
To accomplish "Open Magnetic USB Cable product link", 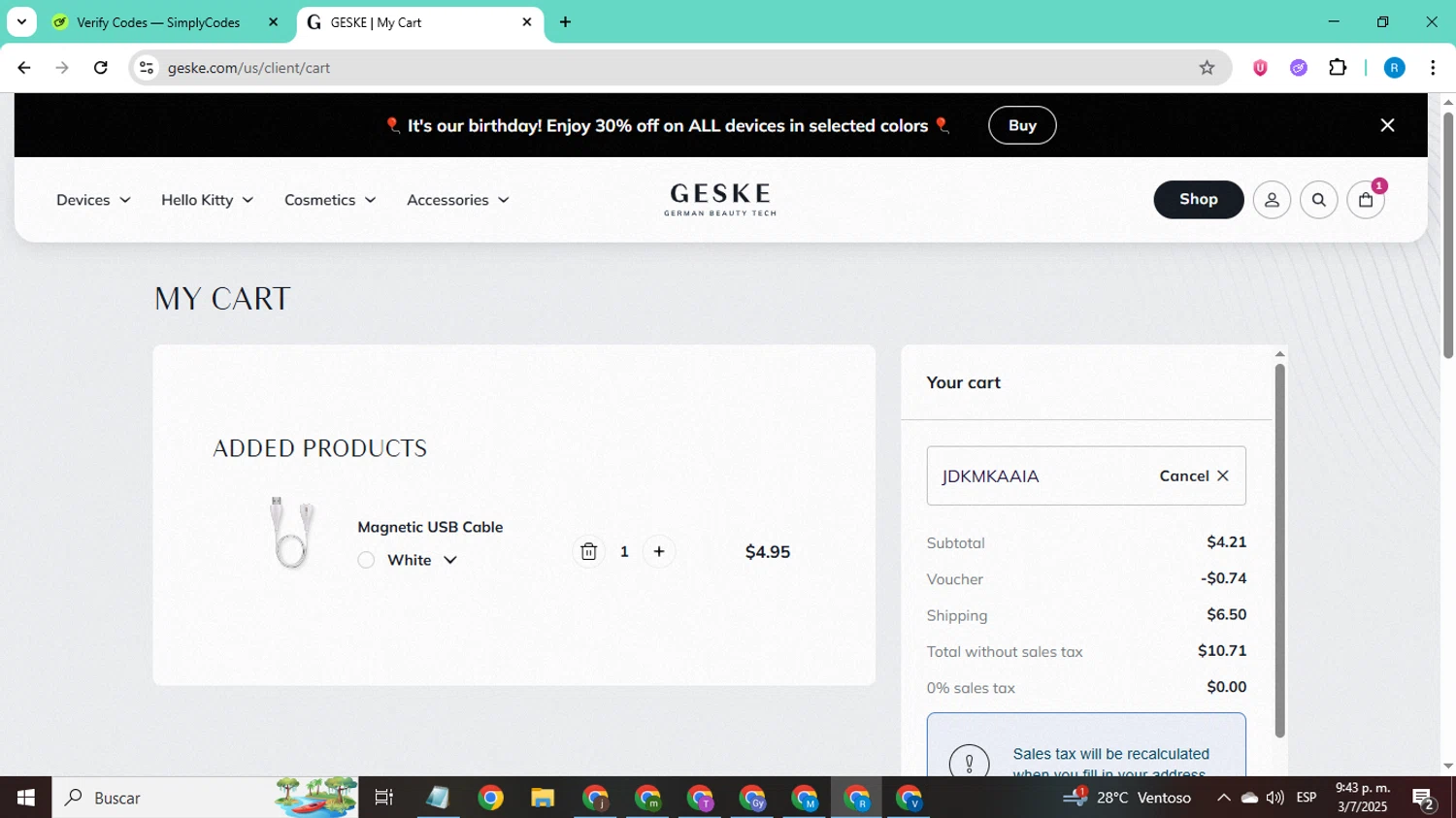I will 430,527.
